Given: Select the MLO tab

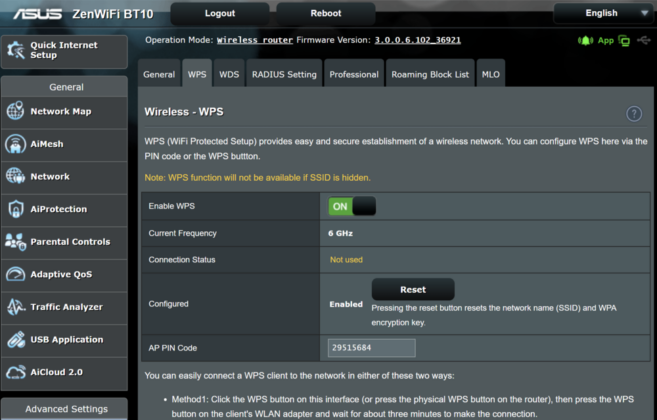Looking at the screenshot, I should (x=491, y=74).
